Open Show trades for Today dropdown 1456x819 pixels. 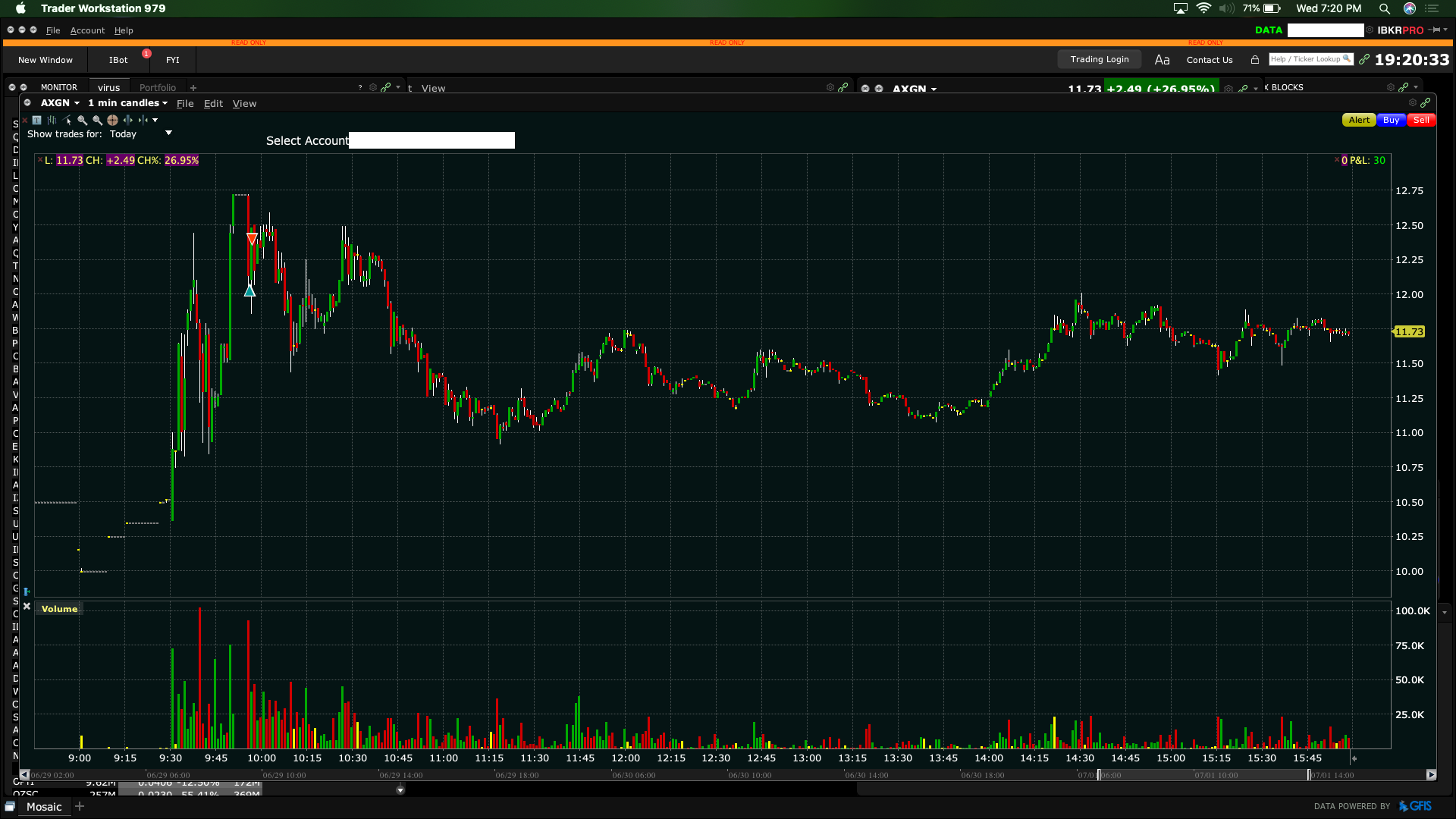click(168, 133)
